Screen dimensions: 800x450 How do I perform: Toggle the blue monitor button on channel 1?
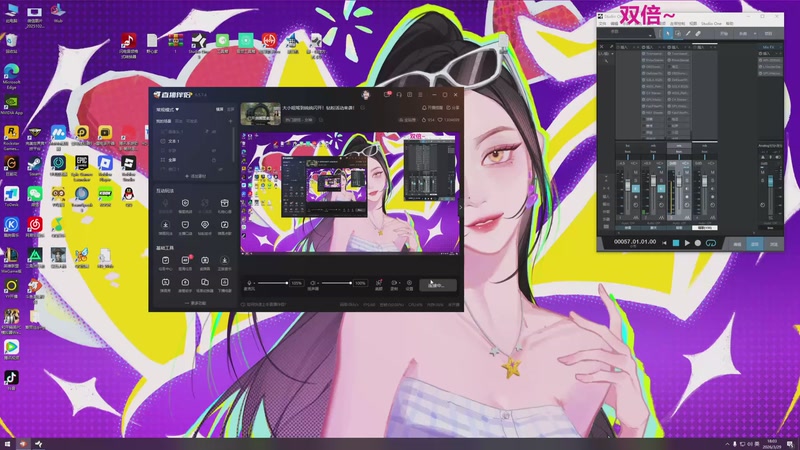click(x=636, y=189)
